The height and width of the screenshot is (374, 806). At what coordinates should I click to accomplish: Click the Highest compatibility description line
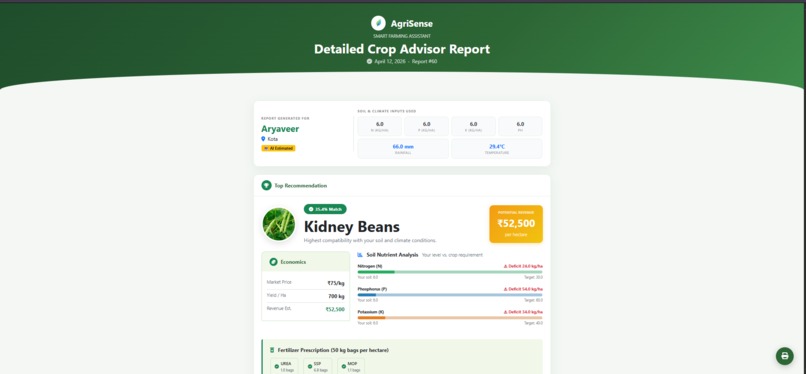pyautogui.click(x=370, y=240)
